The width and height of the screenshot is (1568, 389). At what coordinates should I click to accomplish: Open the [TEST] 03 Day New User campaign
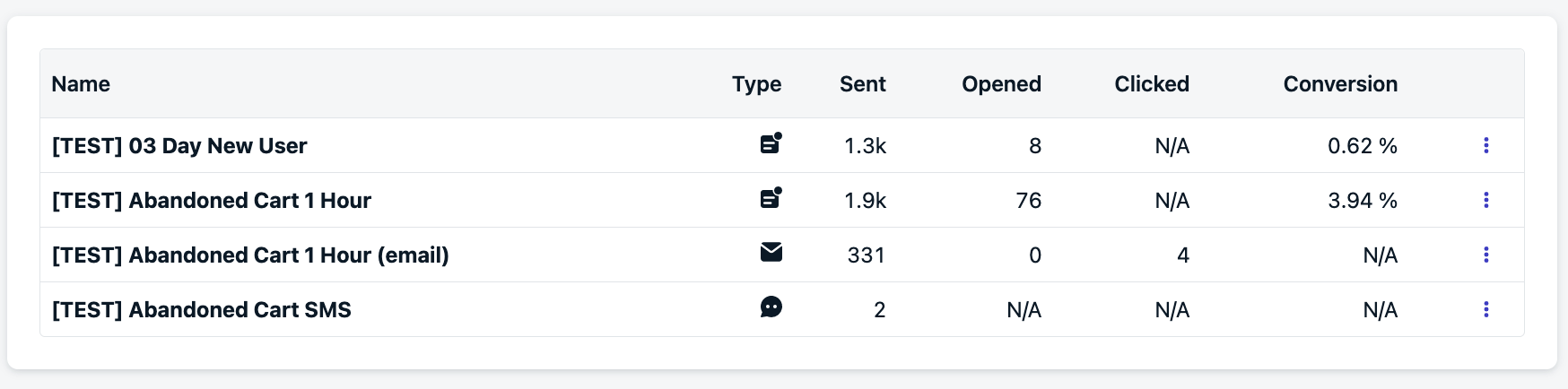click(179, 146)
